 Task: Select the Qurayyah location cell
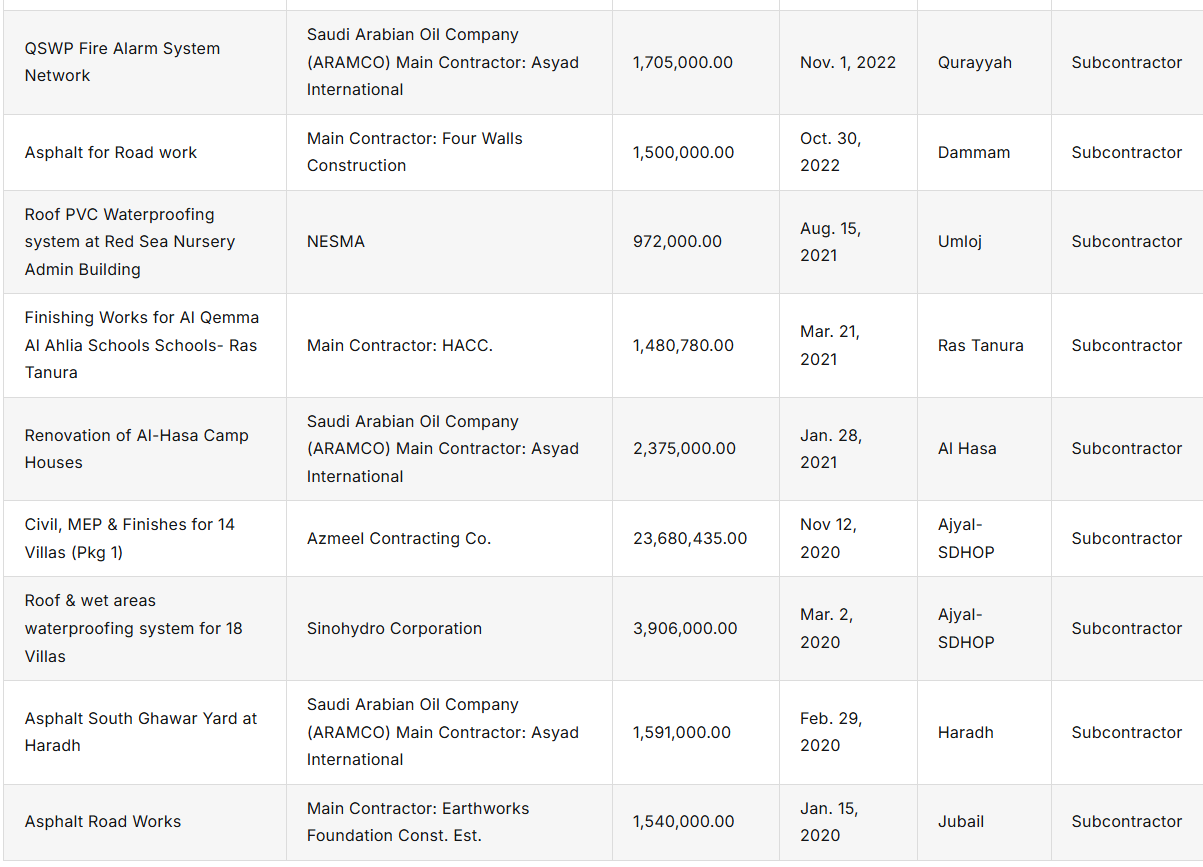point(975,62)
